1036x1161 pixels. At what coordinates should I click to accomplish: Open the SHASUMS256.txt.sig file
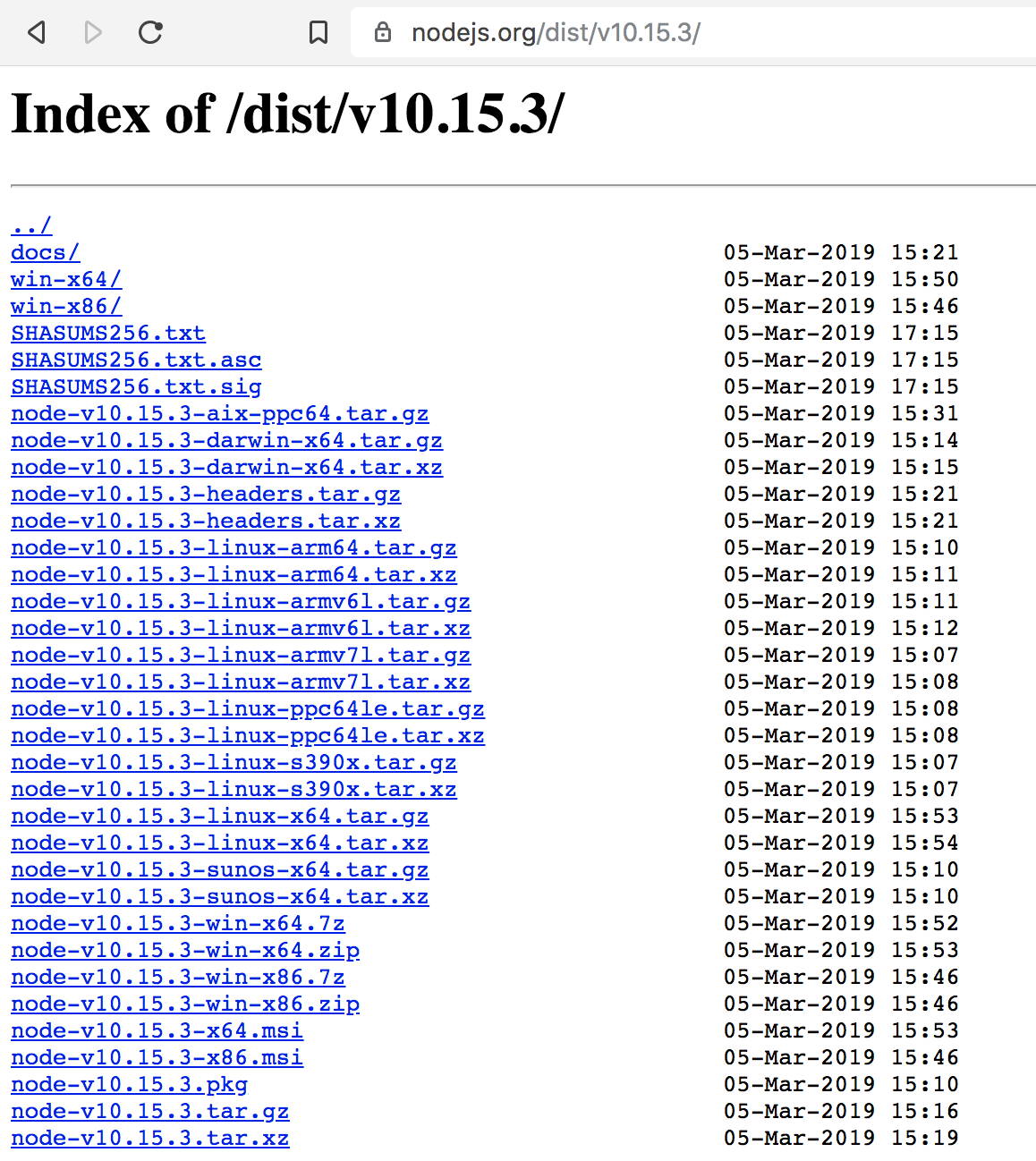(136, 386)
